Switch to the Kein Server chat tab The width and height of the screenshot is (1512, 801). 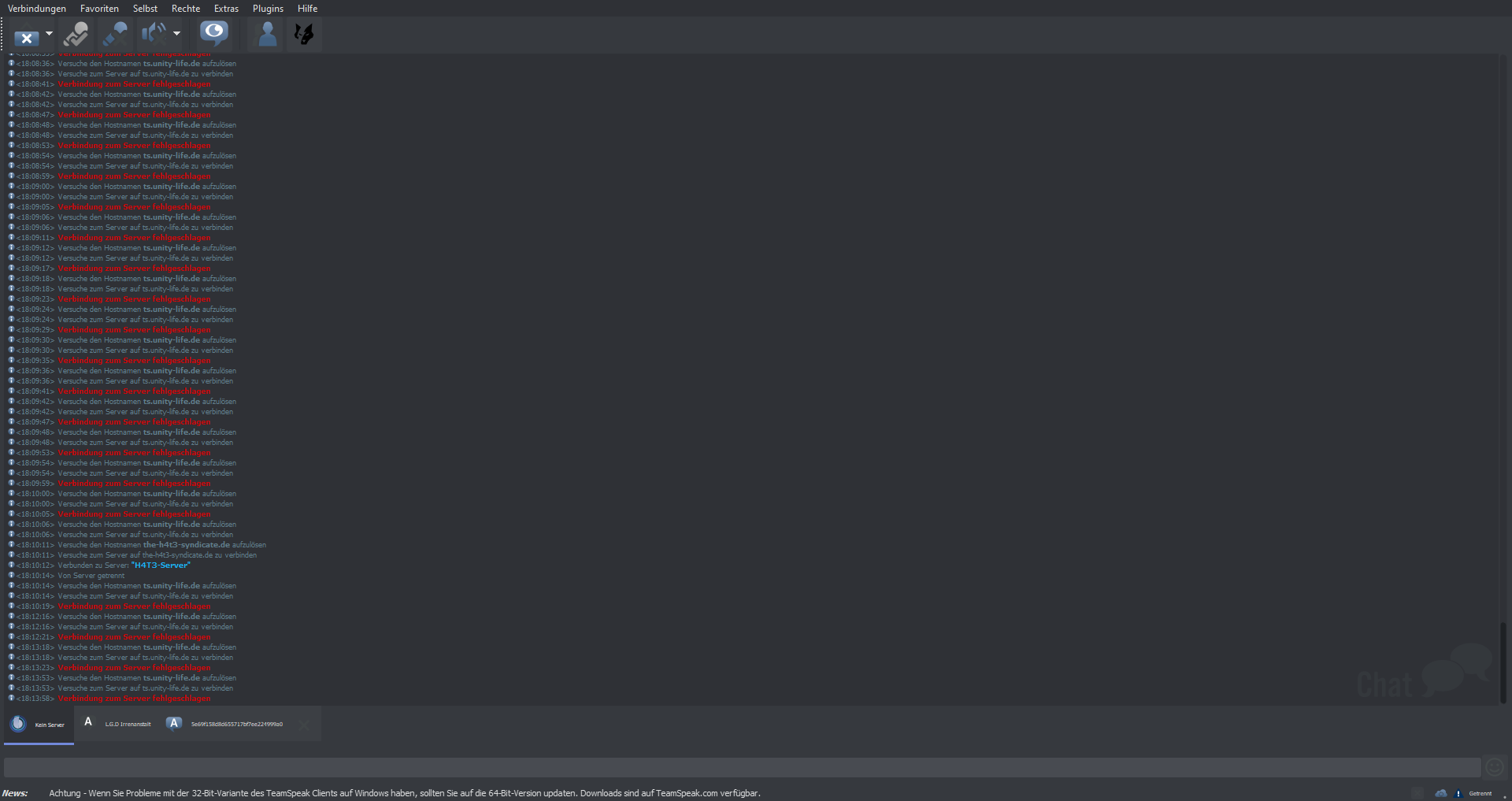[x=39, y=724]
